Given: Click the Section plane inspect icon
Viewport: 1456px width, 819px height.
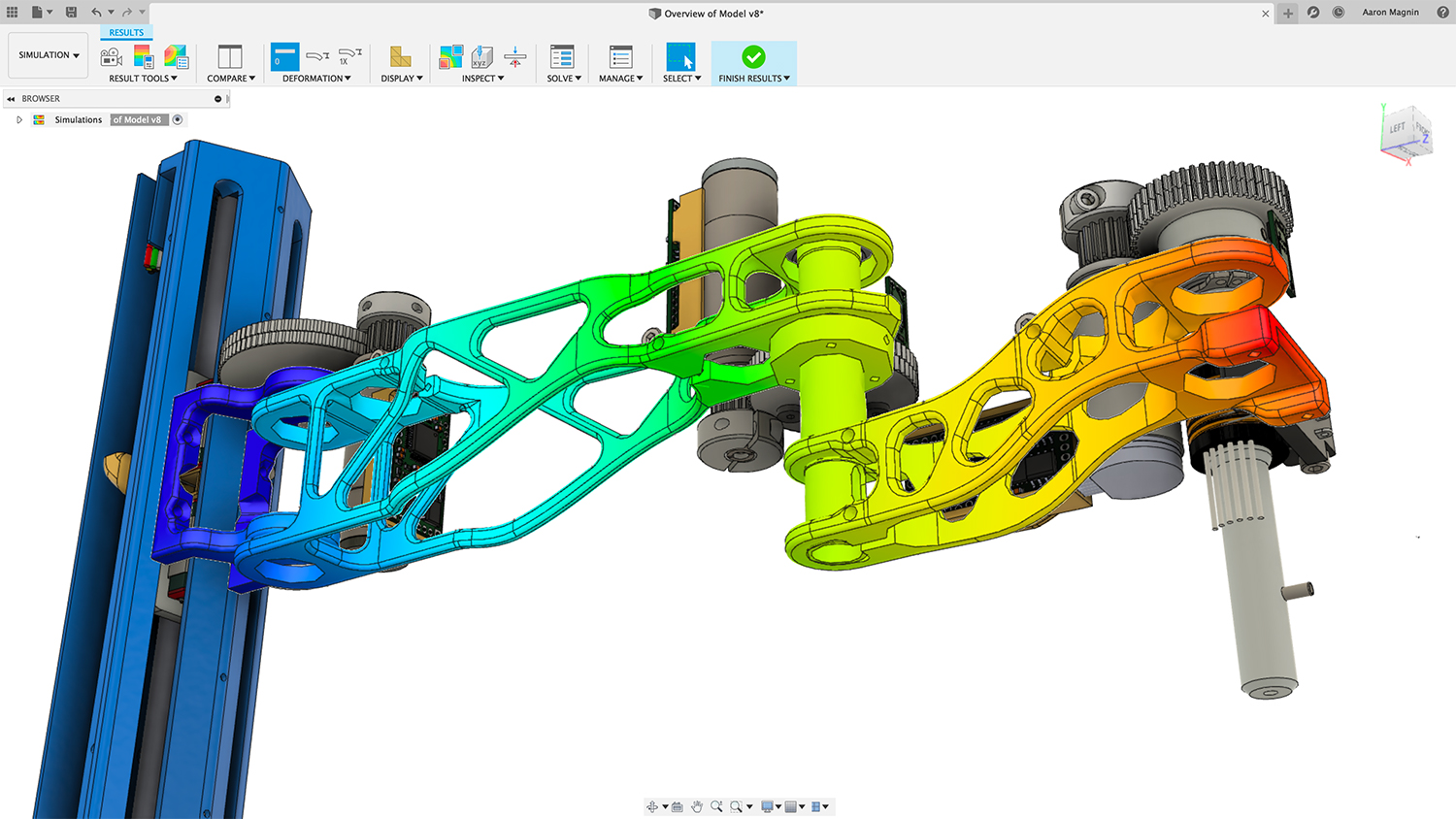Looking at the screenshot, I should [x=515, y=56].
